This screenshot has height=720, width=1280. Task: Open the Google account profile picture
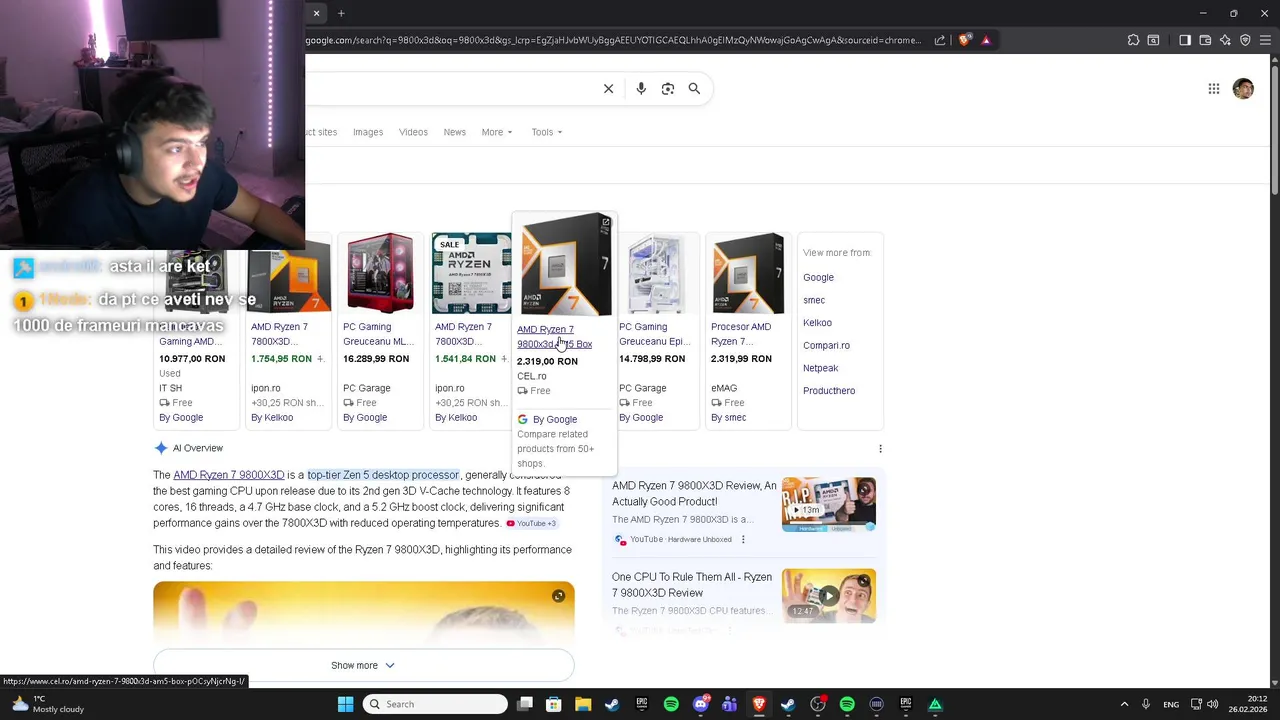click(1243, 89)
